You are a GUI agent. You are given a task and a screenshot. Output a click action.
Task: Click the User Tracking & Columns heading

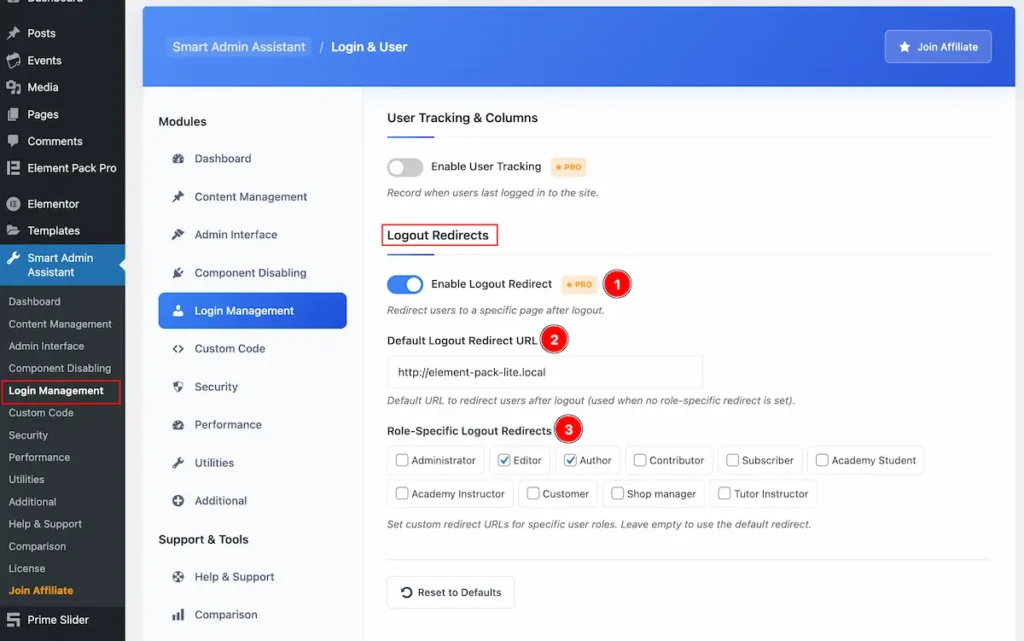click(x=462, y=117)
